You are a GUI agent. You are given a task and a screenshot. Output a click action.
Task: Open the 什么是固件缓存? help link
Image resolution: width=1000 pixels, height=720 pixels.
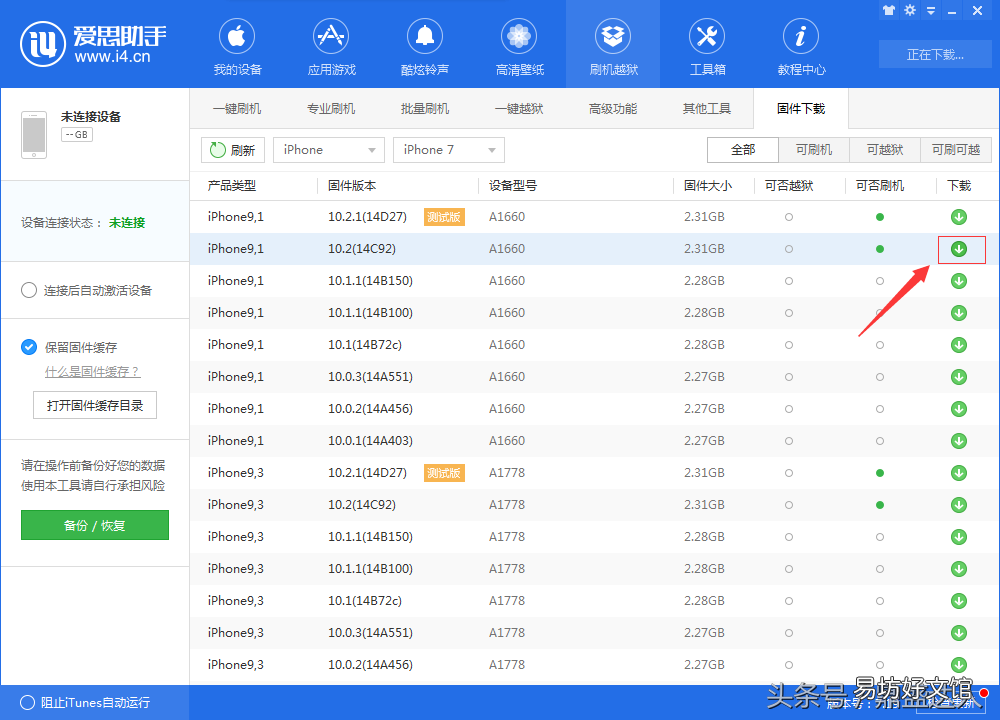pos(92,372)
